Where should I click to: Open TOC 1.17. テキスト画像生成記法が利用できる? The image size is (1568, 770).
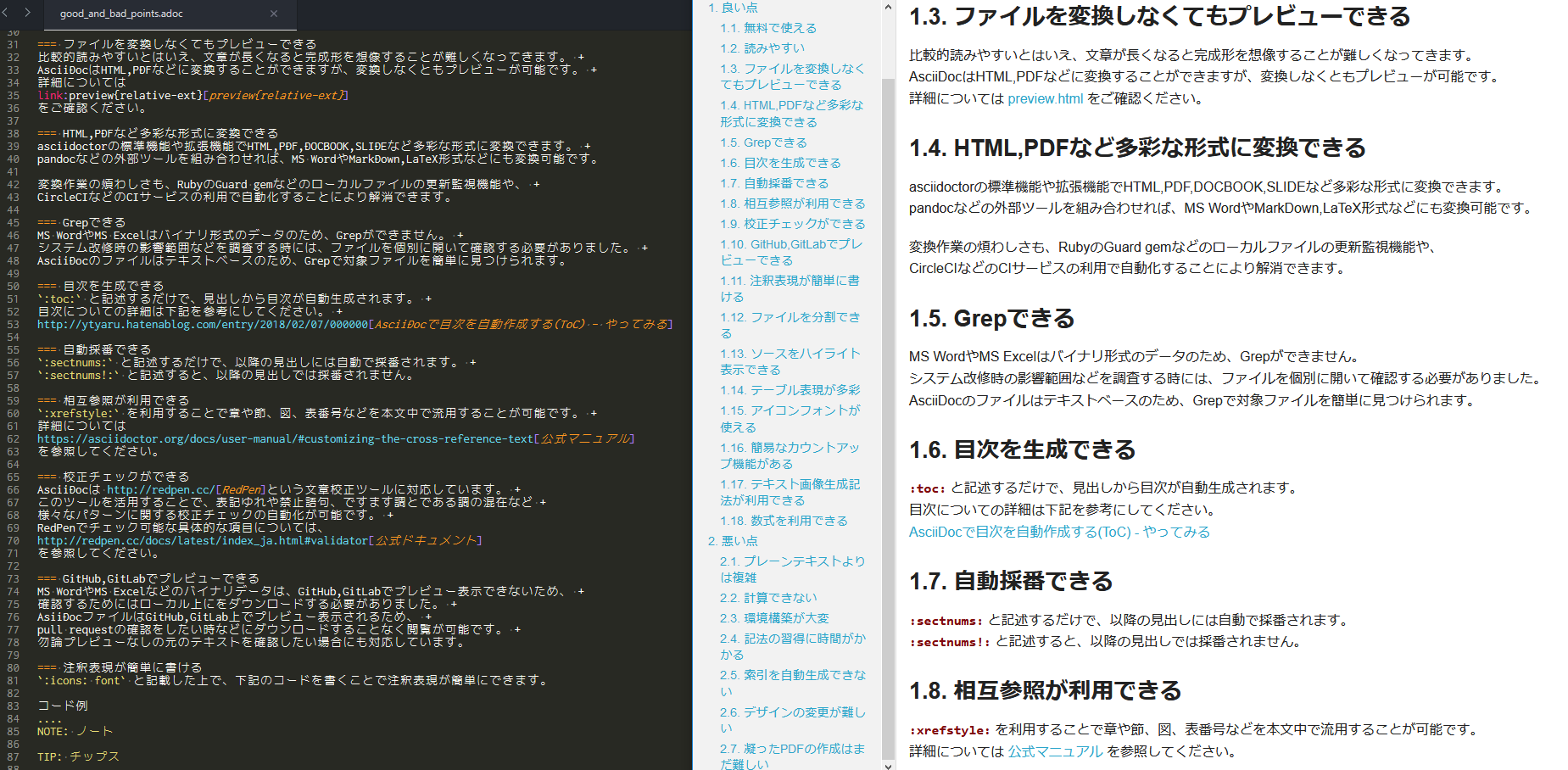[x=790, y=492]
